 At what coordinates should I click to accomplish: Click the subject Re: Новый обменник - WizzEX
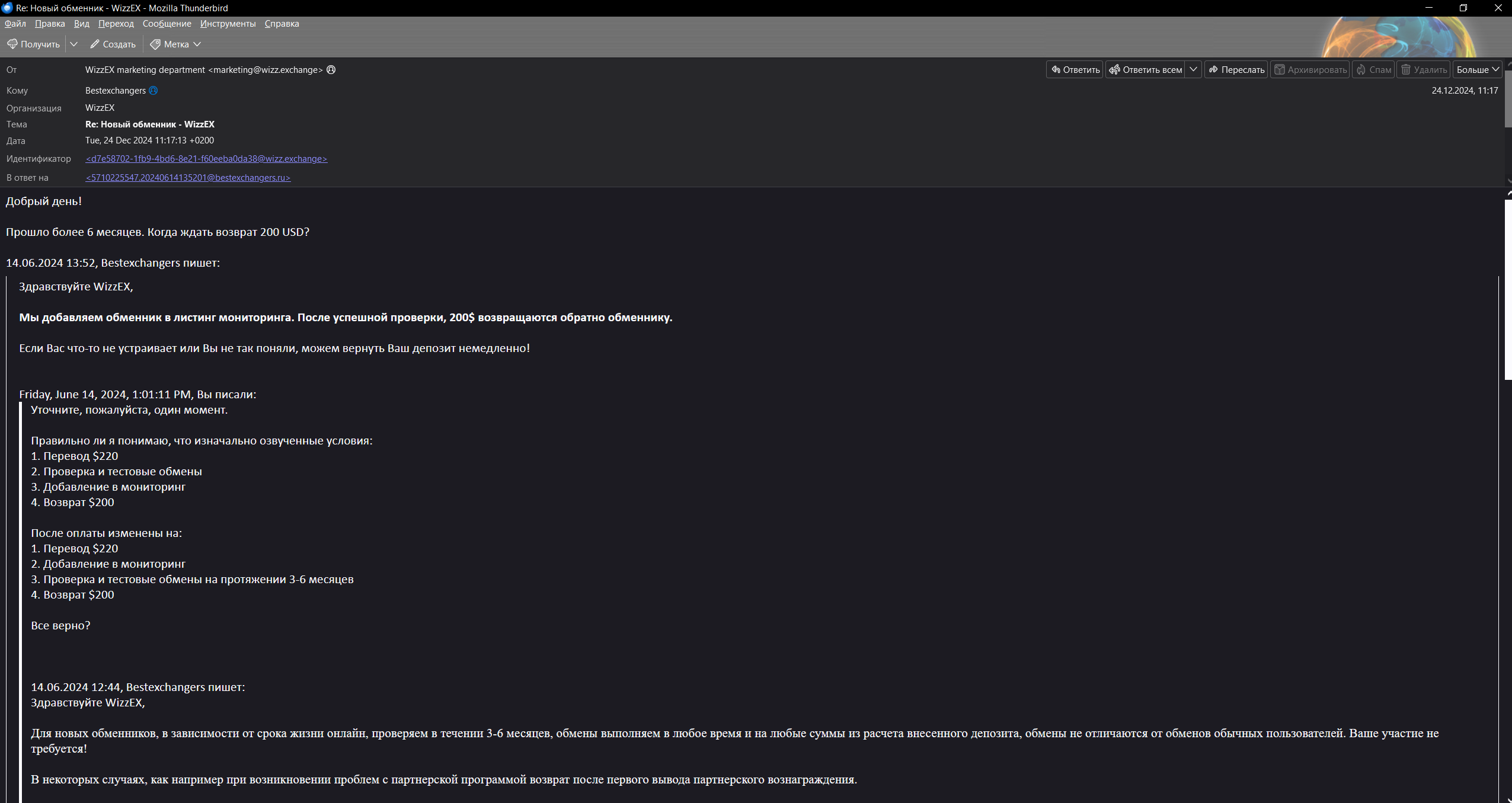click(150, 124)
